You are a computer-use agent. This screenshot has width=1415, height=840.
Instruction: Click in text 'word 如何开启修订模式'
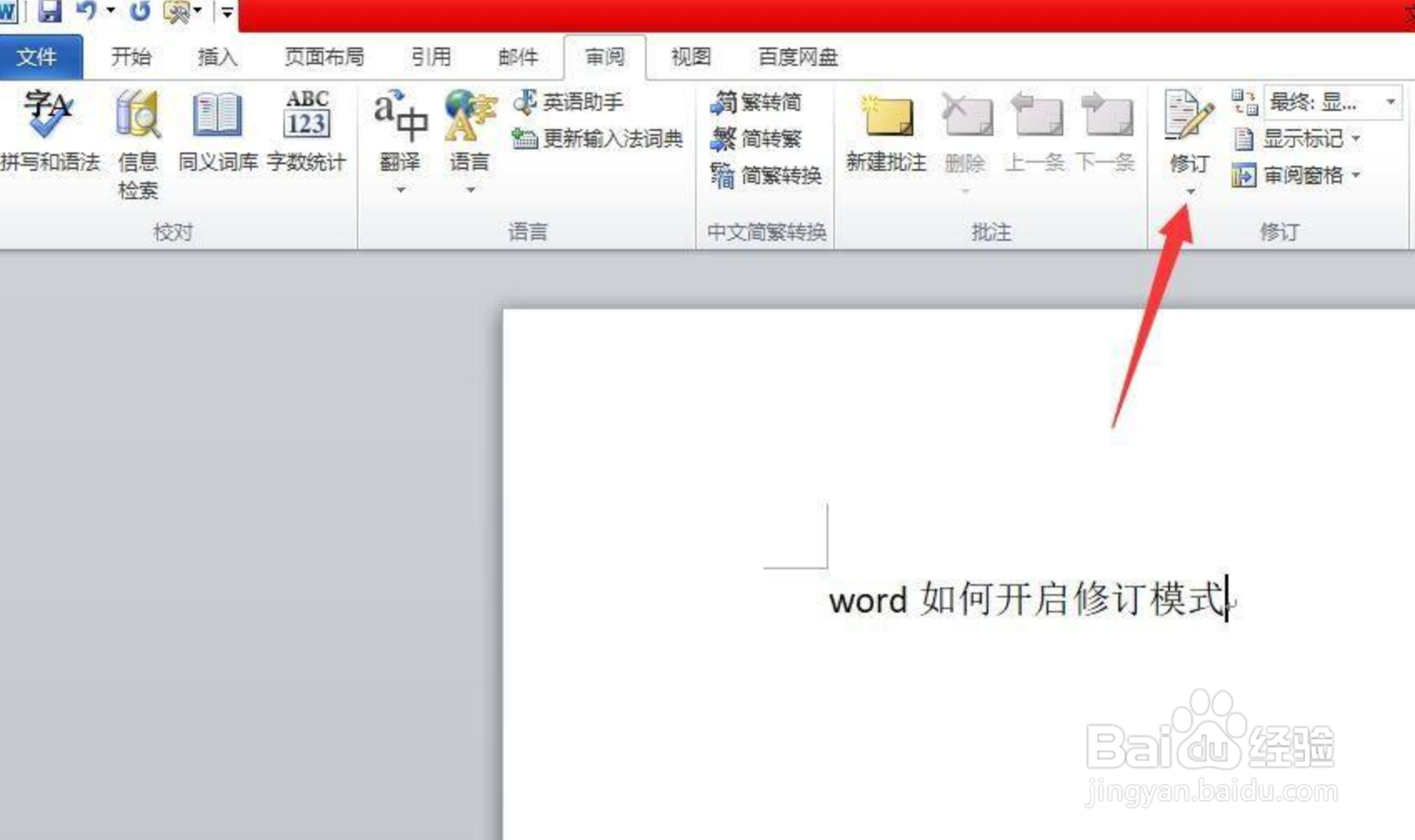(x=1027, y=599)
